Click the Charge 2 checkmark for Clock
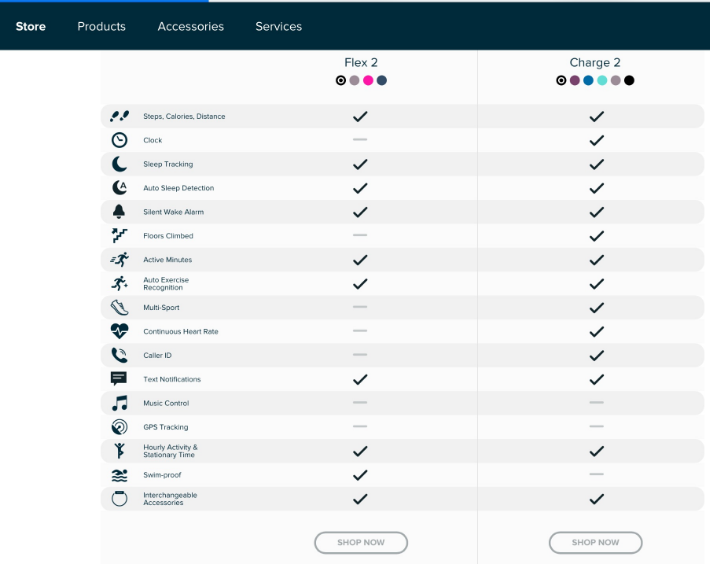The width and height of the screenshot is (710, 564). point(596,140)
